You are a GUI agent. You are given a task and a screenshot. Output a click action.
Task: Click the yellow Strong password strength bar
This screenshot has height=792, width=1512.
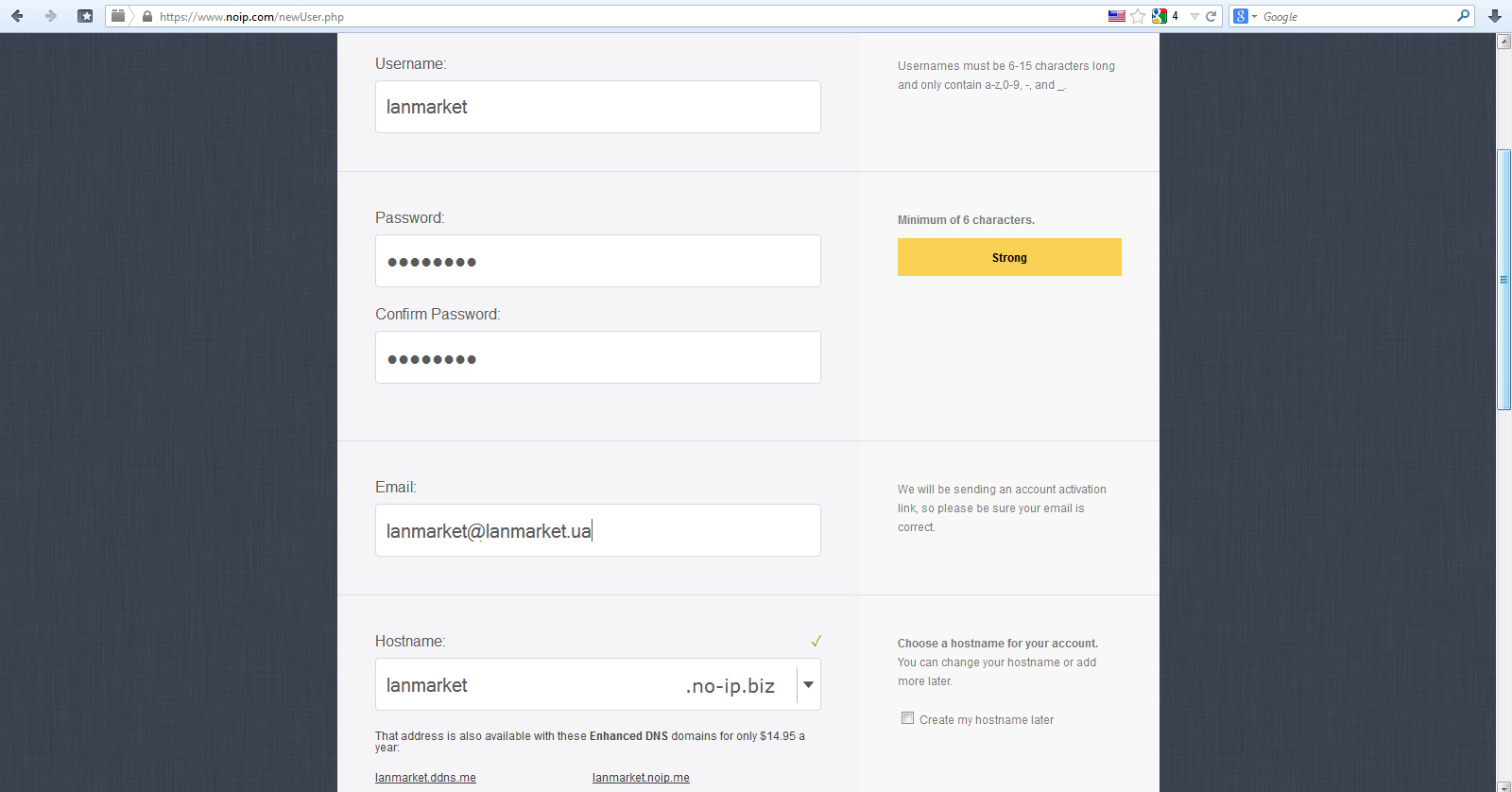tap(1009, 257)
